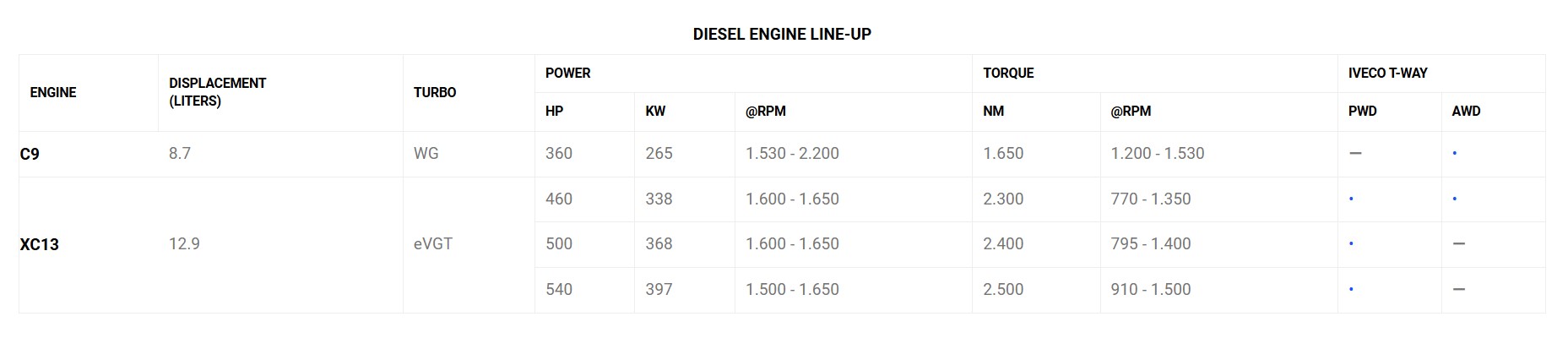Click the DIESEL ENGINE LINE-UP title
The width and height of the screenshot is (1568, 360).
pyautogui.click(x=782, y=35)
